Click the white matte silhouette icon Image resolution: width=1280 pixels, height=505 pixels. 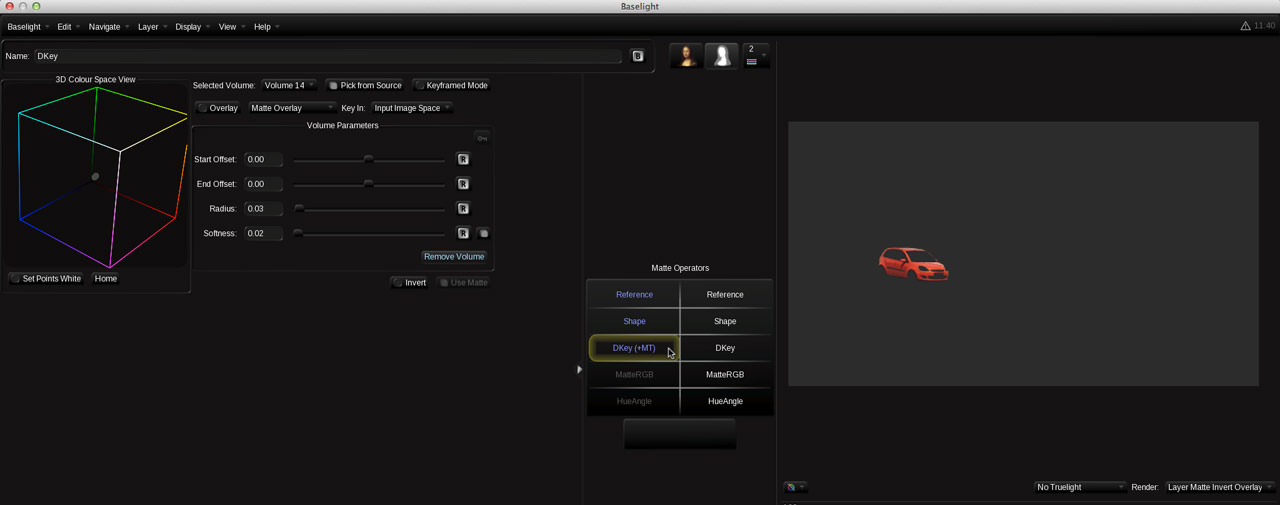tap(721, 56)
